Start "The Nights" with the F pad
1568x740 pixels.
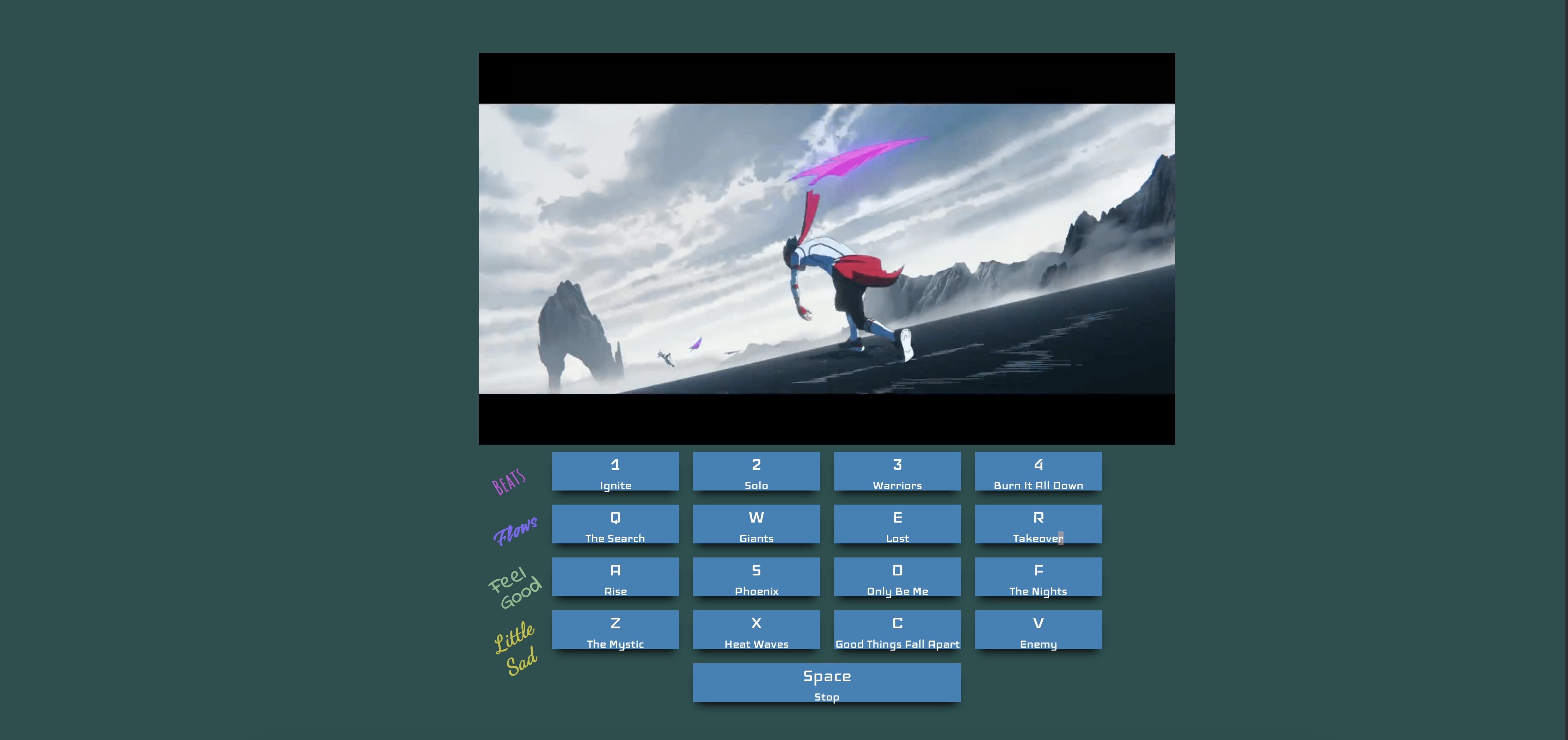(x=1039, y=577)
